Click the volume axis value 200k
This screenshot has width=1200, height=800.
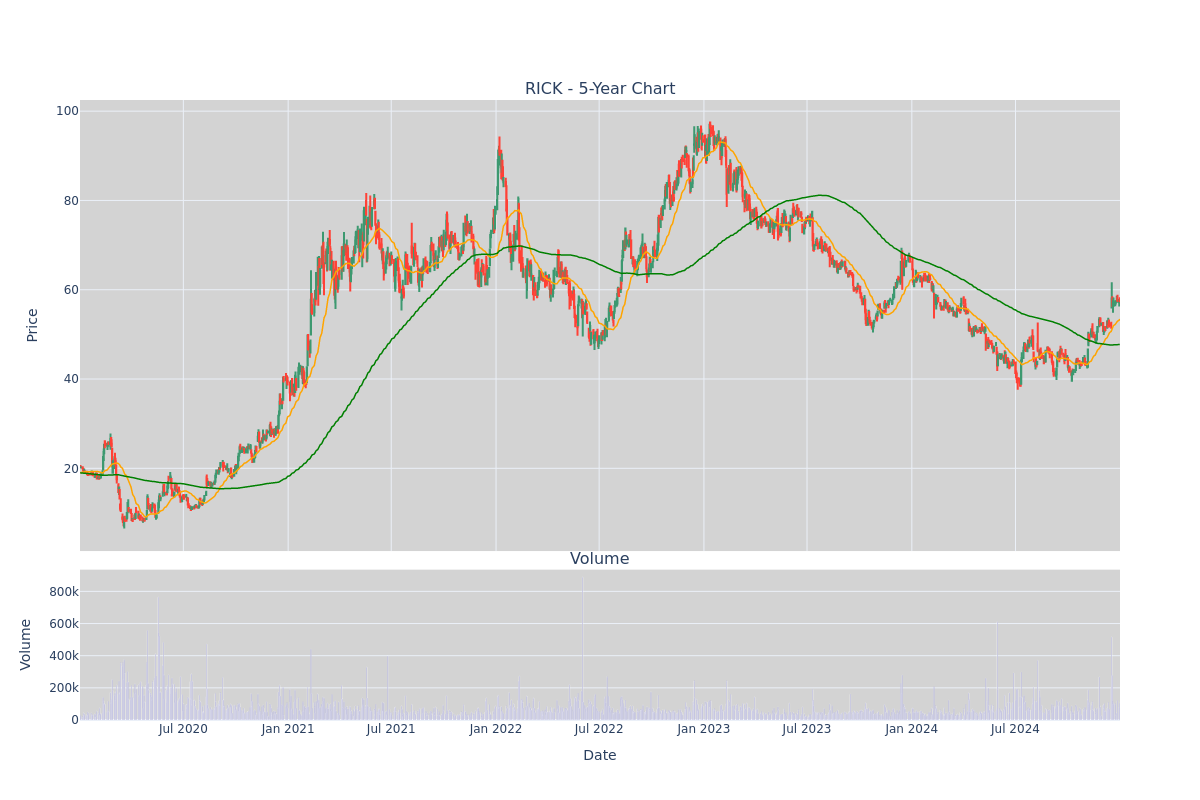click(63, 688)
